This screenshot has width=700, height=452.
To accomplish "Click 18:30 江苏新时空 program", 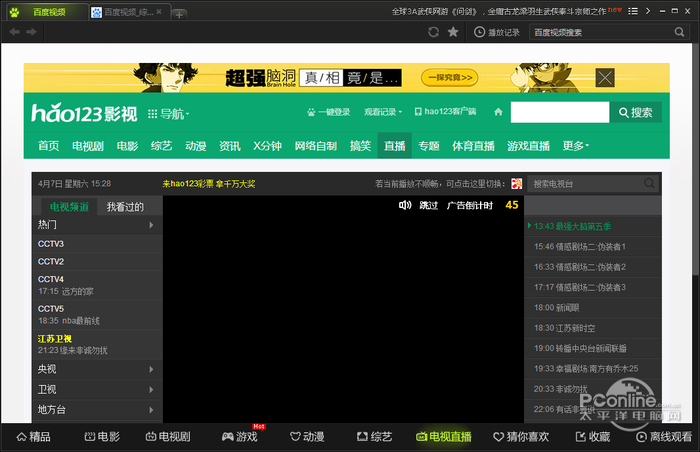I will [x=592, y=328].
